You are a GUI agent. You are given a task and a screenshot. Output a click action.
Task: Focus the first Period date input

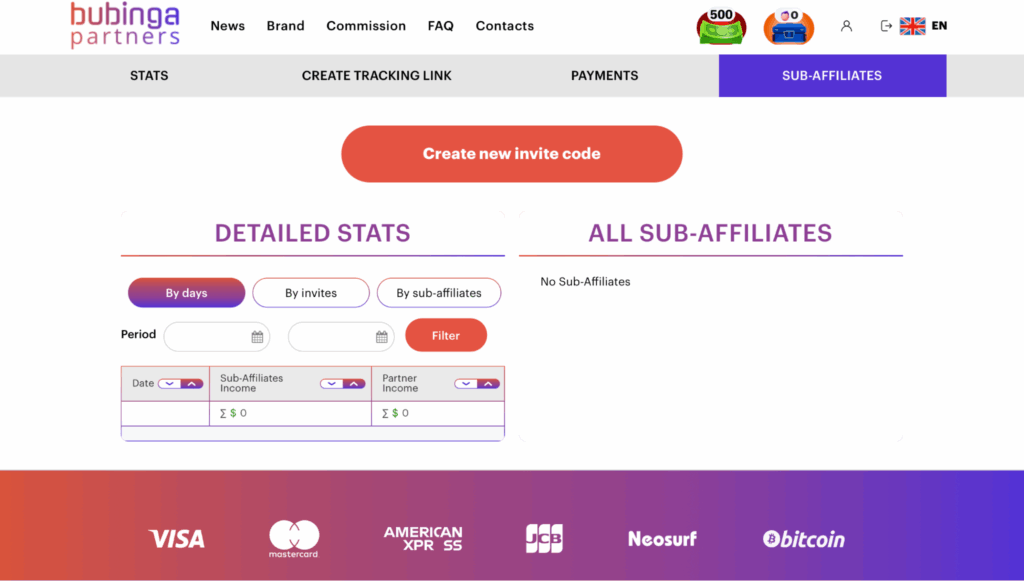click(207, 337)
